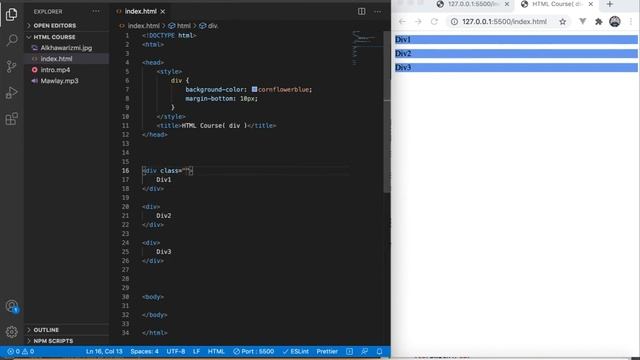
Task: Open the Manage settings gear
Action: click(11, 332)
